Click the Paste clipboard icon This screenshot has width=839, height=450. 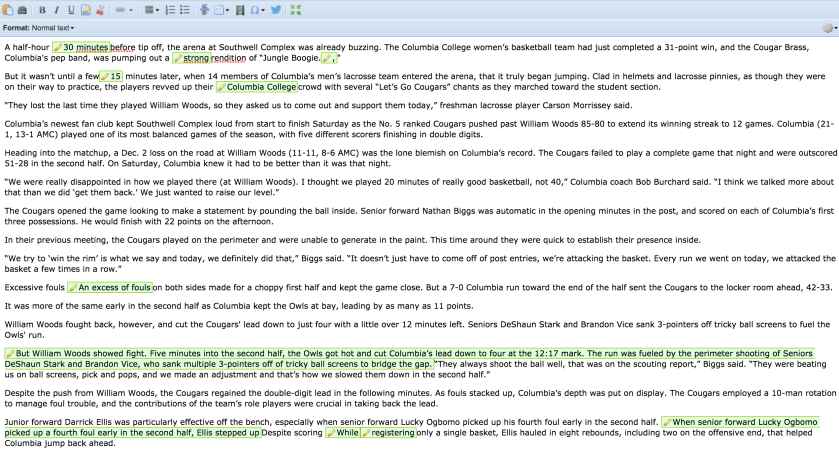click(8, 10)
